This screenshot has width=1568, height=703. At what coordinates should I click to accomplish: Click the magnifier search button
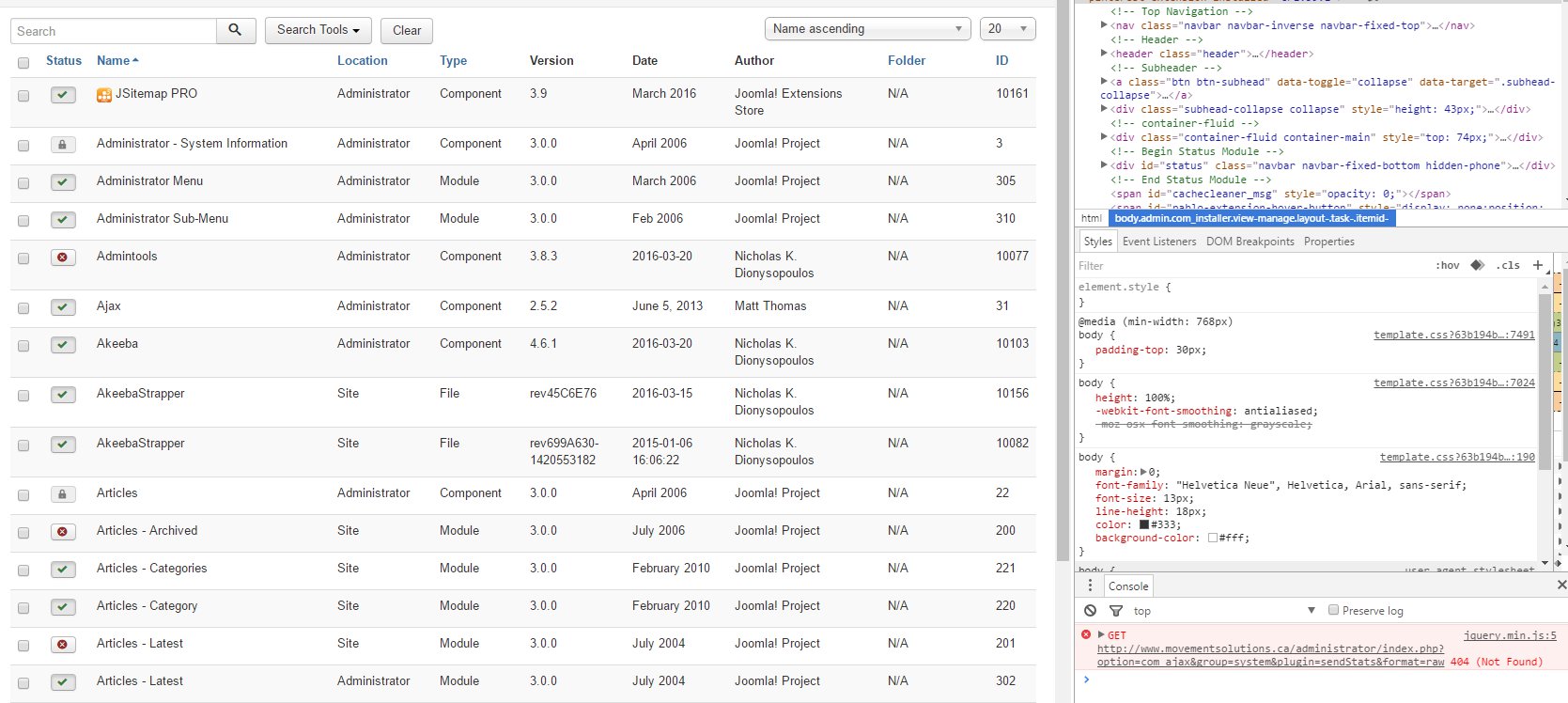(x=236, y=30)
